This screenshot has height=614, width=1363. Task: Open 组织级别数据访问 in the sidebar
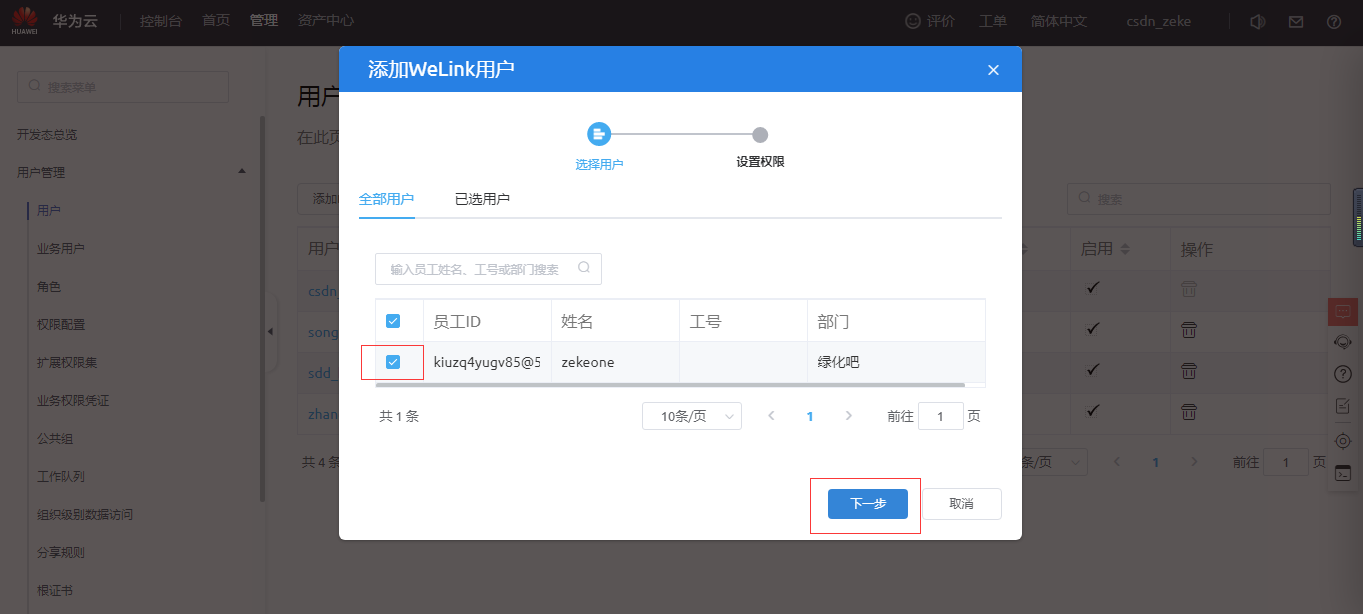85,514
